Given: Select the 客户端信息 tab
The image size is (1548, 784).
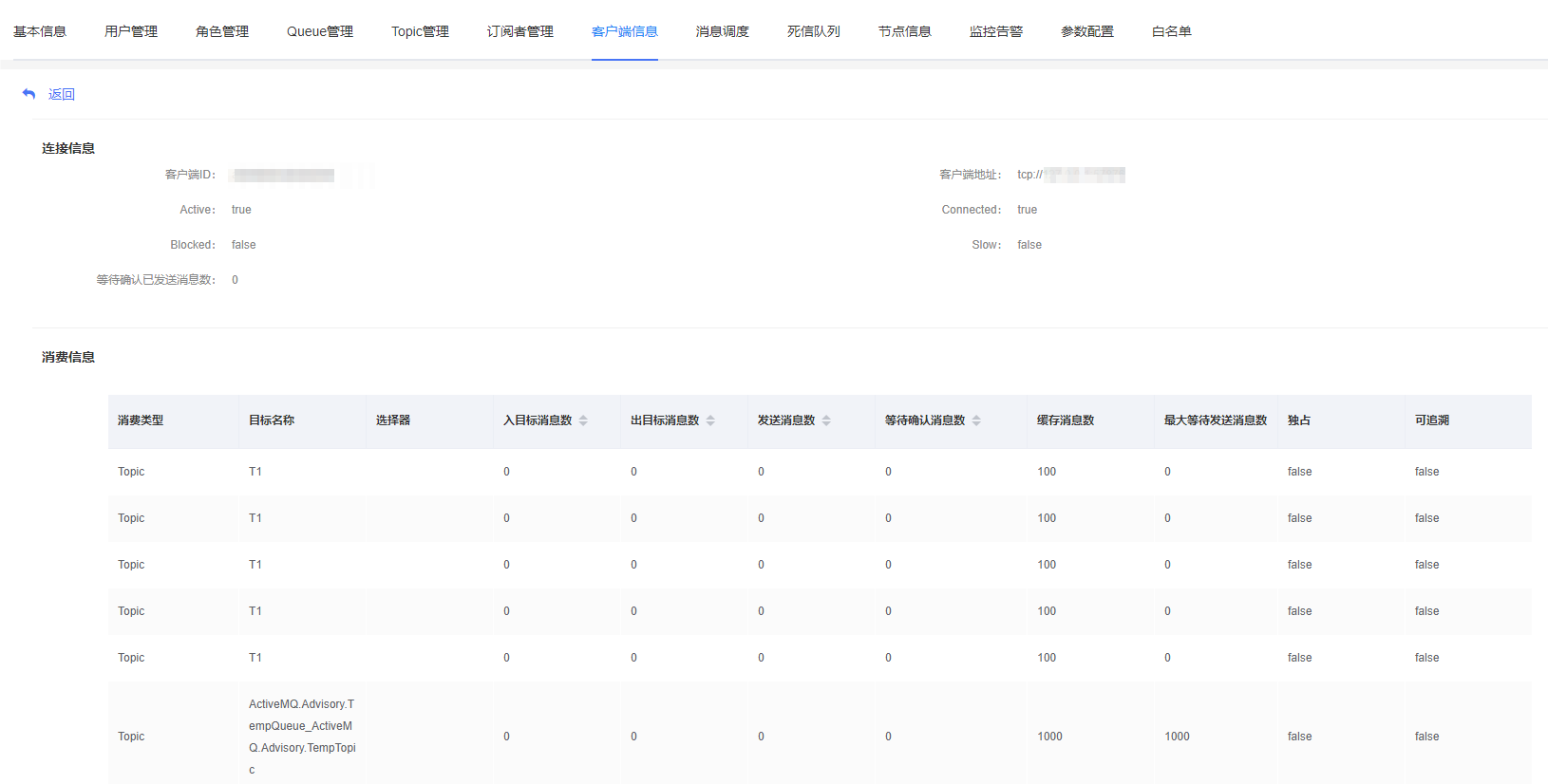Looking at the screenshot, I should tap(624, 31).
